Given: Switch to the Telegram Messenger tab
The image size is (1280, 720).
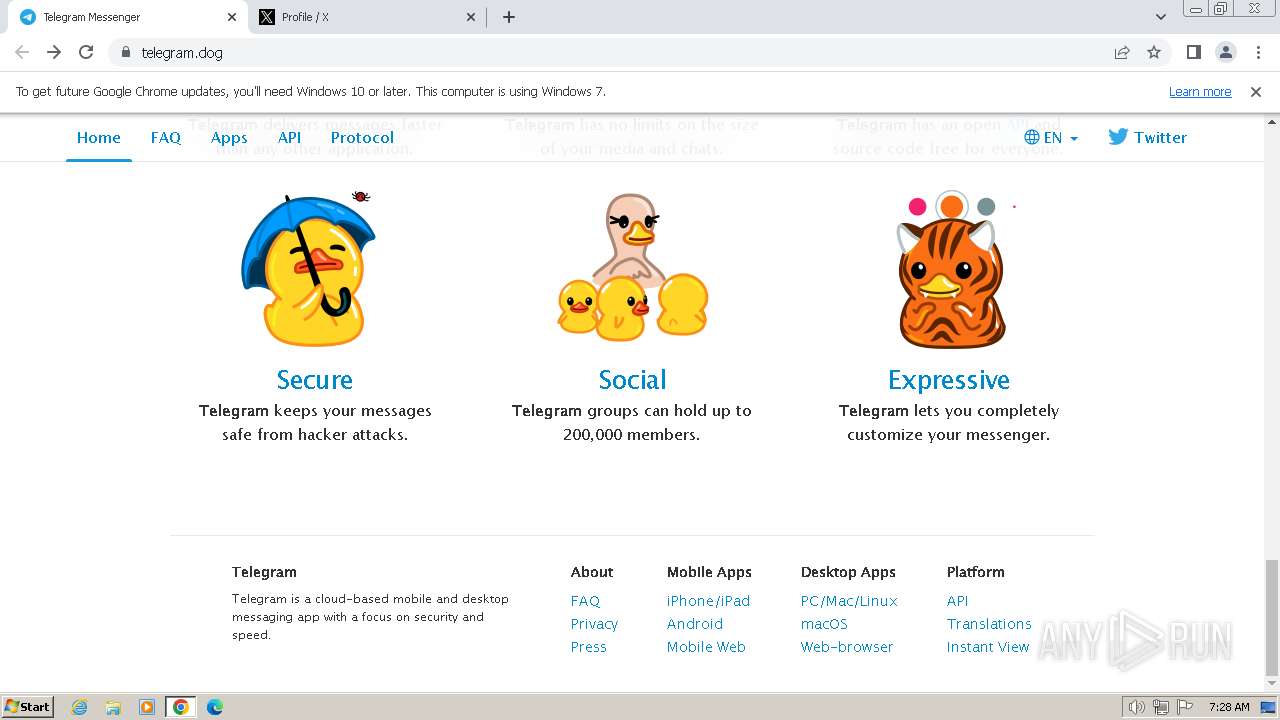Looking at the screenshot, I should click(x=128, y=17).
